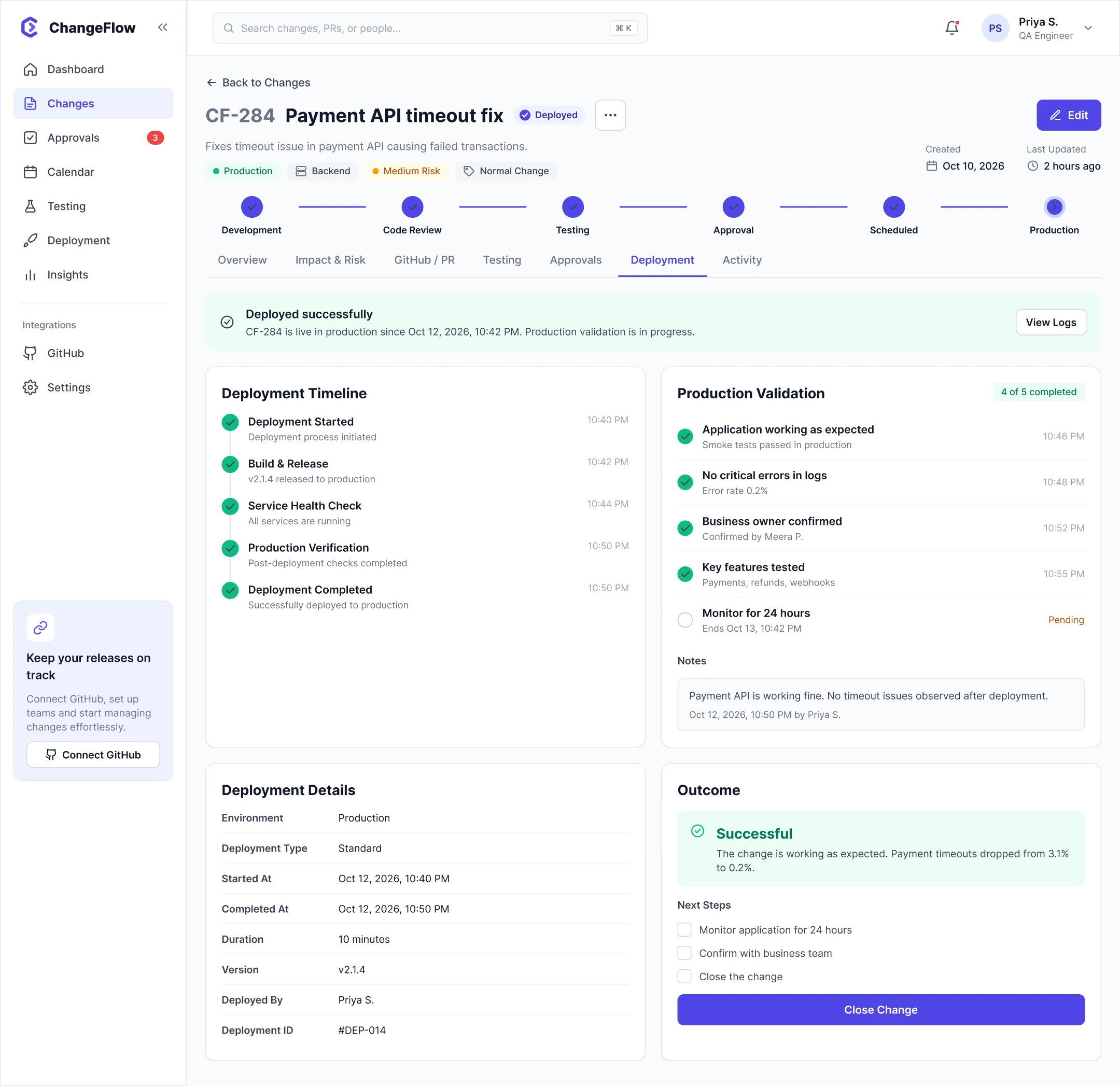Go to Testing in the sidebar
Viewport: 1120px width, 1086px height.
[93, 206]
